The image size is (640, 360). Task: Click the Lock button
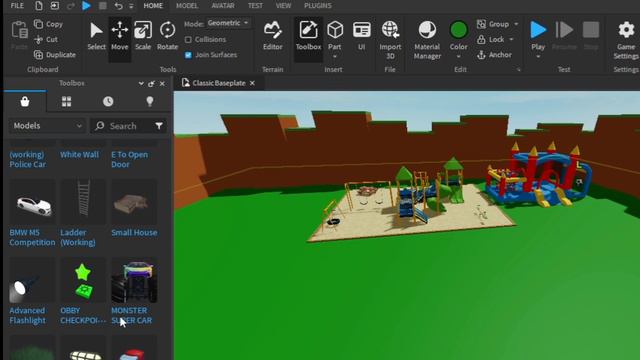point(491,40)
